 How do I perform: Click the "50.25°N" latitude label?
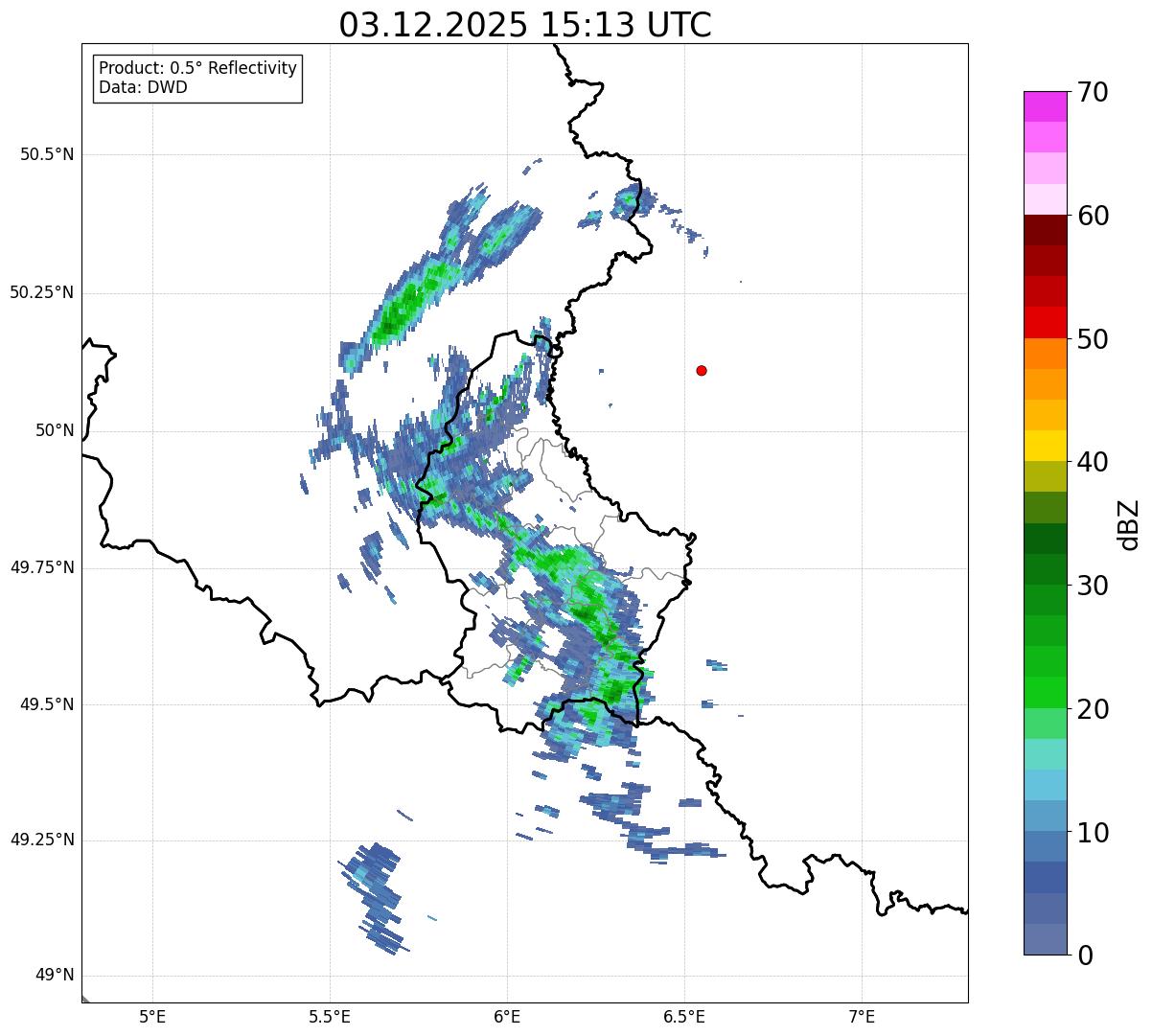[x=41, y=293]
